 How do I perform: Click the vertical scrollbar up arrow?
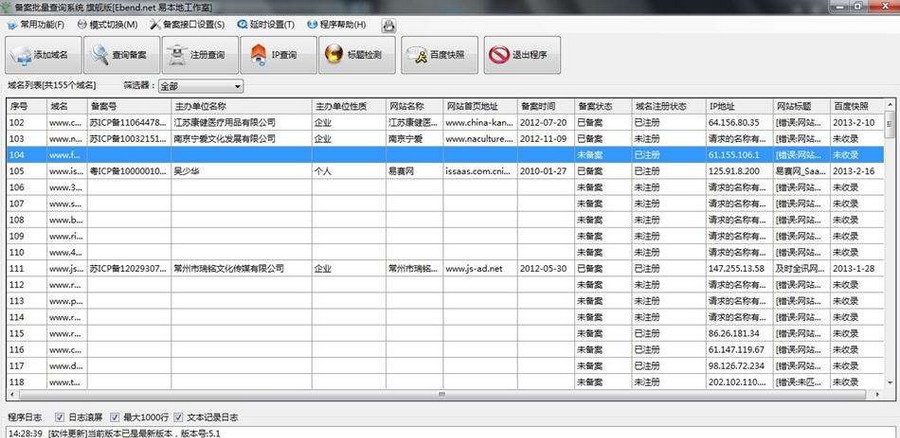click(890, 105)
